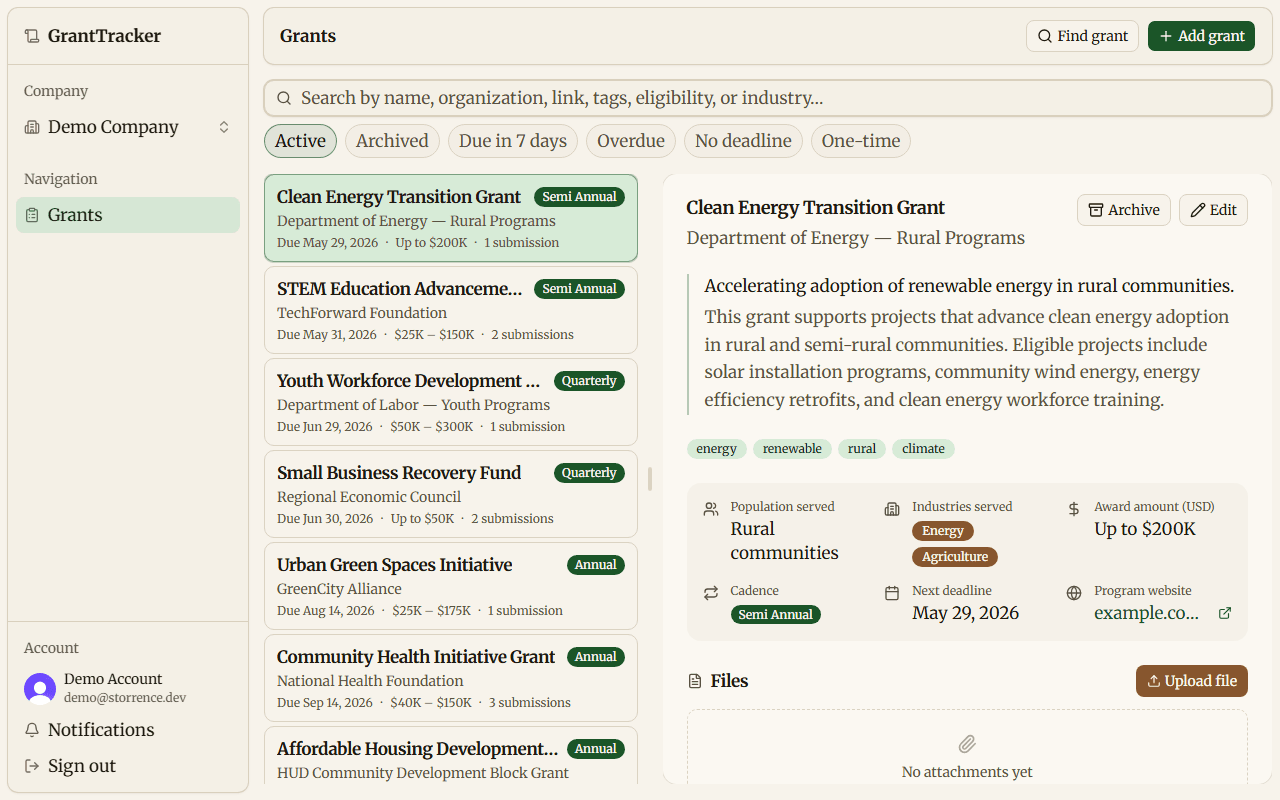Enable the Overdue filter chip

point(630,141)
